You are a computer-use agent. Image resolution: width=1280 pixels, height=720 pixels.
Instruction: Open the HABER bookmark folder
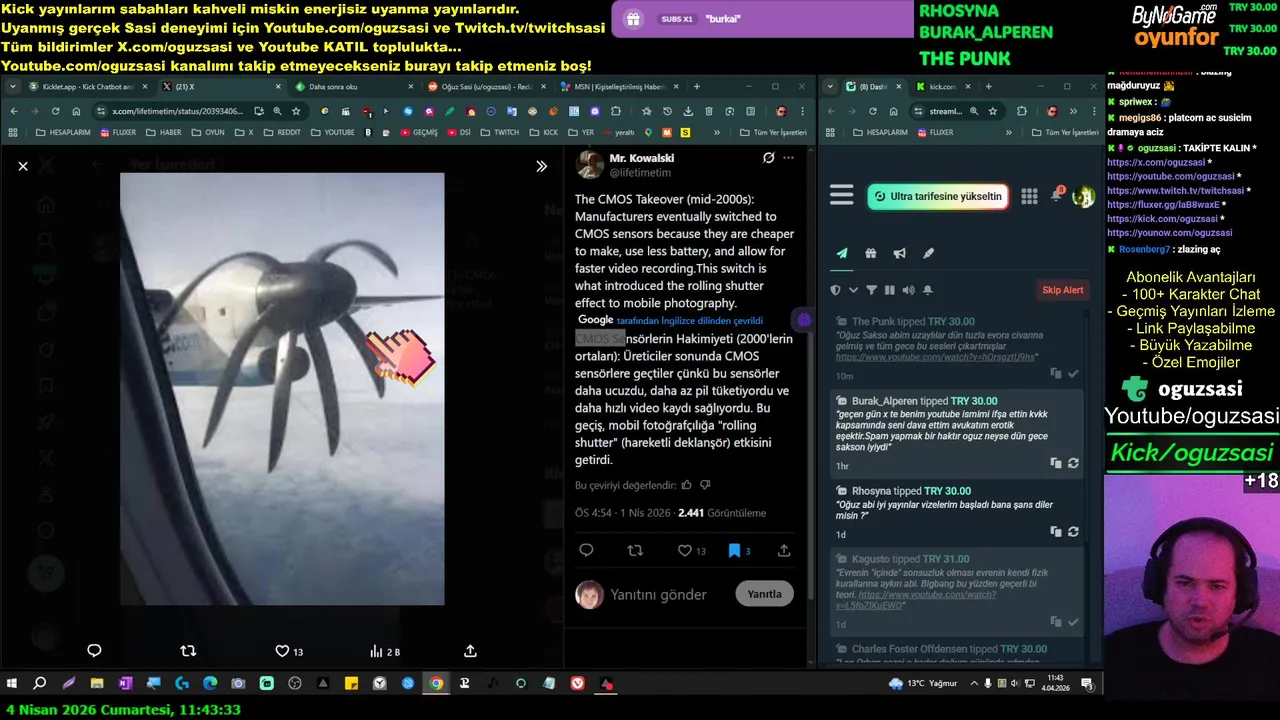pyautogui.click(x=164, y=132)
